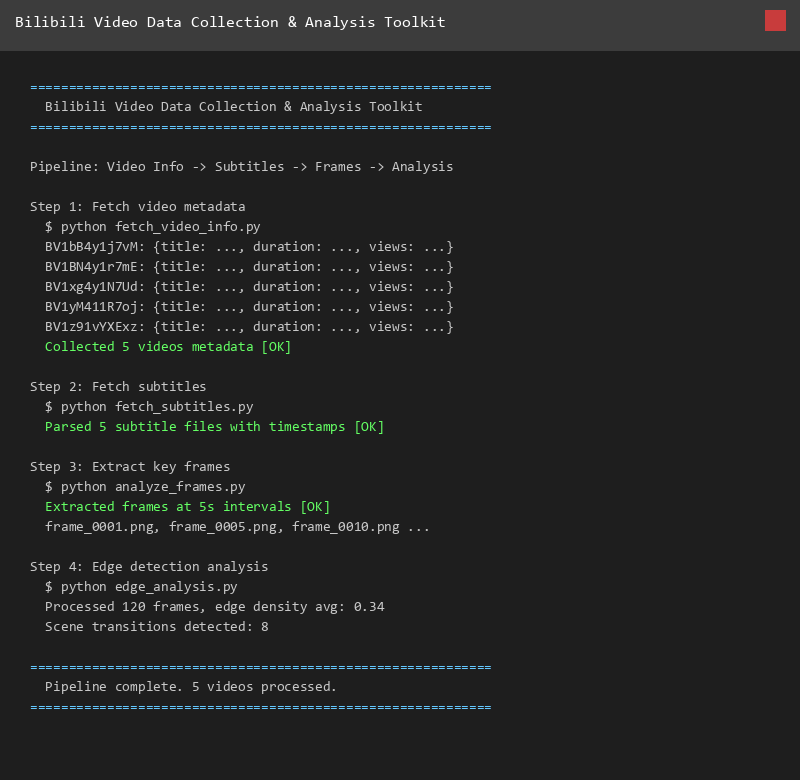The width and height of the screenshot is (800, 780).
Task: Select the BV1yM411R7oj metadata row
Action: point(249,307)
